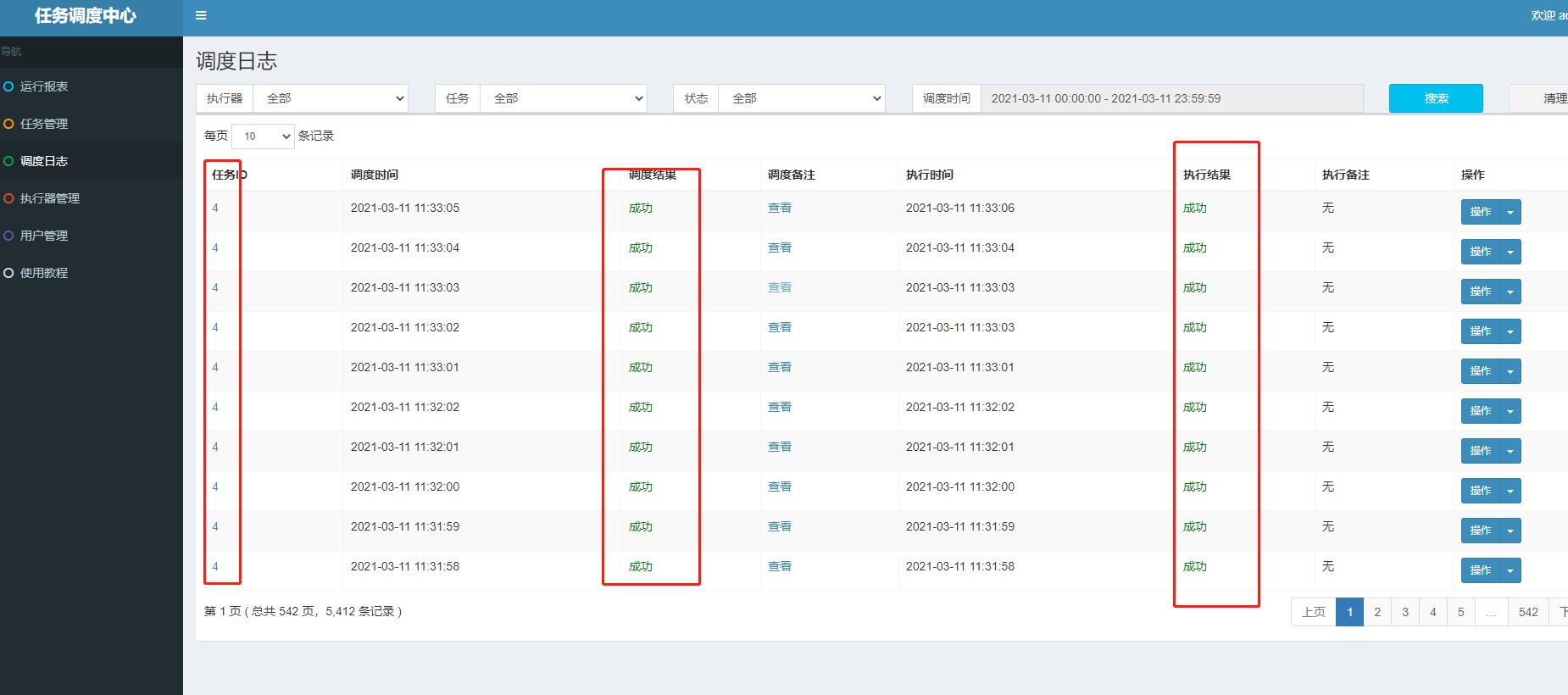Click 查看 link in 11:33:04 row
The width and height of the screenshot is (1568, 695).
pyautogui.click(x=780, y=247)
